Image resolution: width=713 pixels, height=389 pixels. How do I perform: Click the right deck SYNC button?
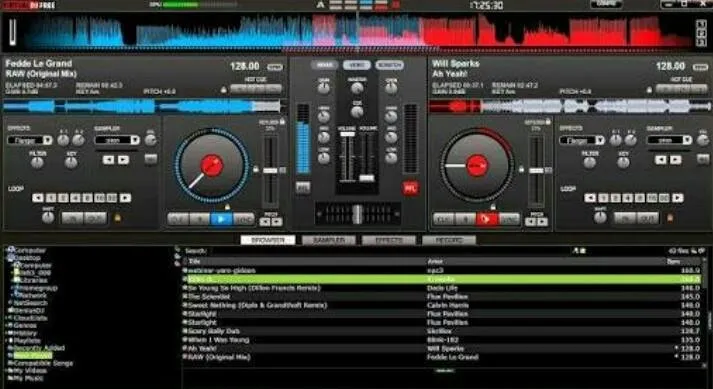(x=509, y=219)
